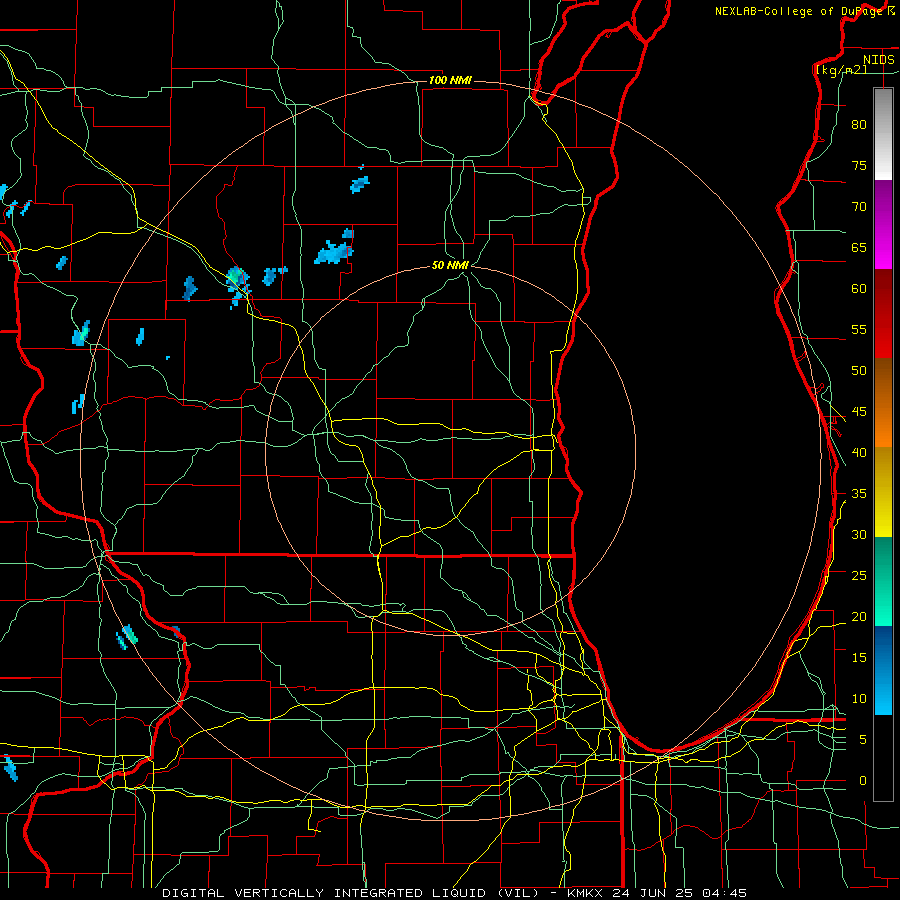
Task: Pick the purple-magenta band of the color bar
Action: tap(883, 225)
